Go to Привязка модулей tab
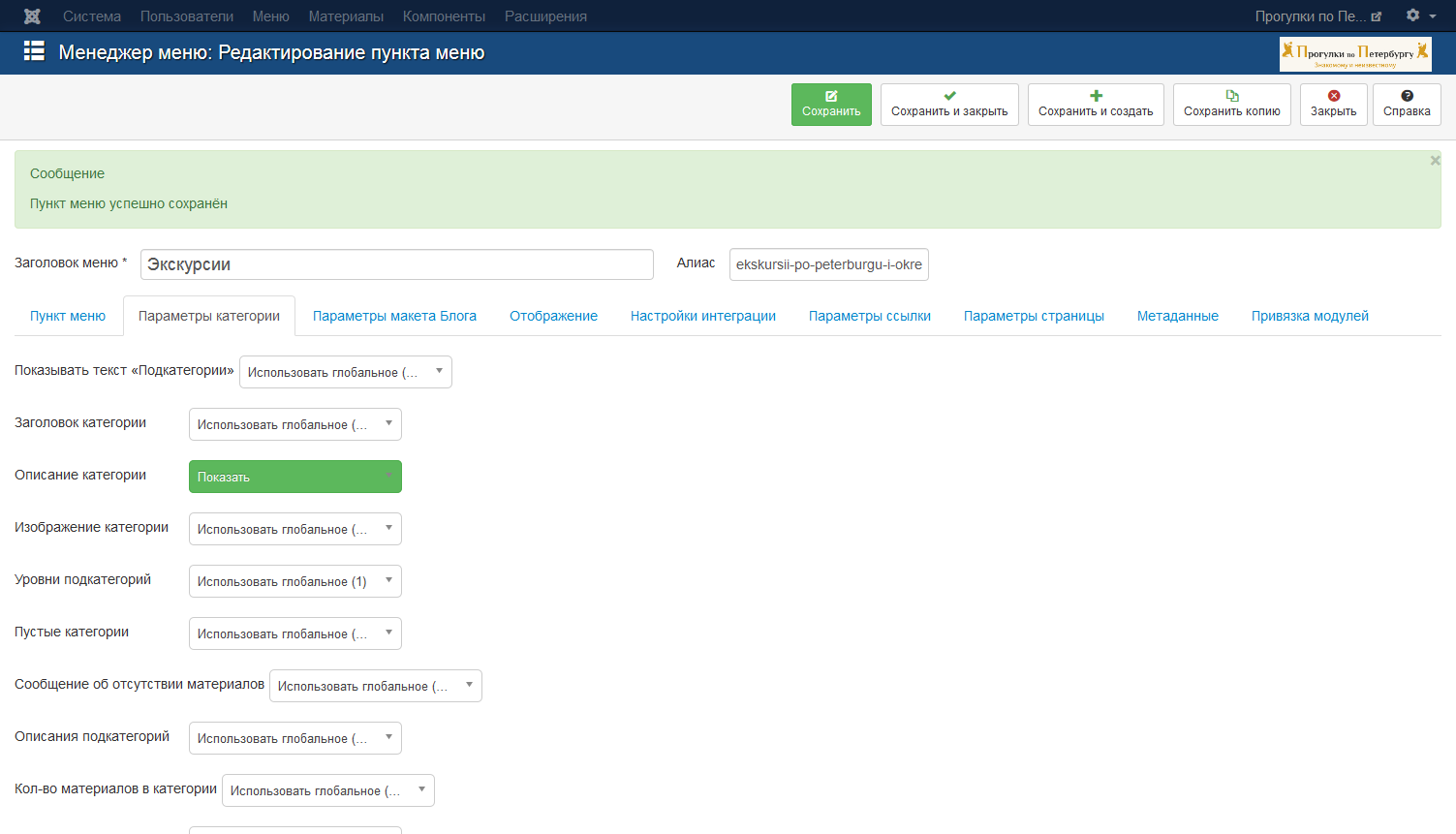This screenshot has height=834, width=1456. (1310, 316)
